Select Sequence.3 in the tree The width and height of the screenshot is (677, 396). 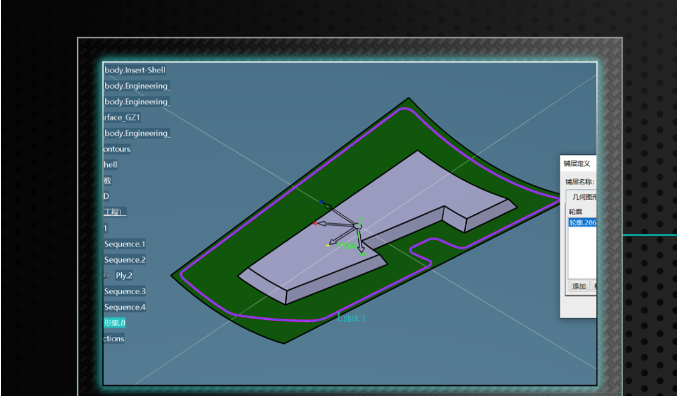(125, 291)
